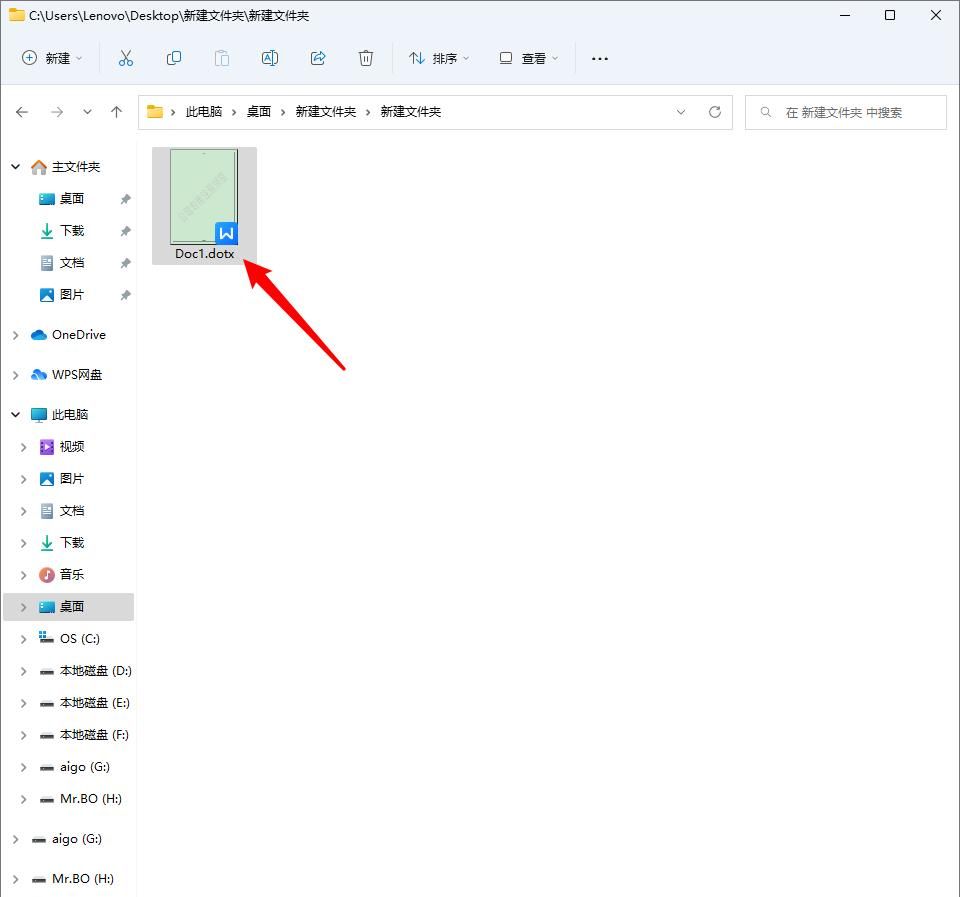Refresh the folder view
This screenshot has height=897, width=960.
coord(714,112)
